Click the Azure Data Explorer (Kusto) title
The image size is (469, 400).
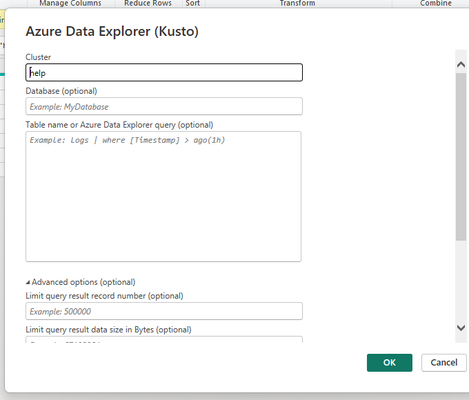click(x=112, y=31)
